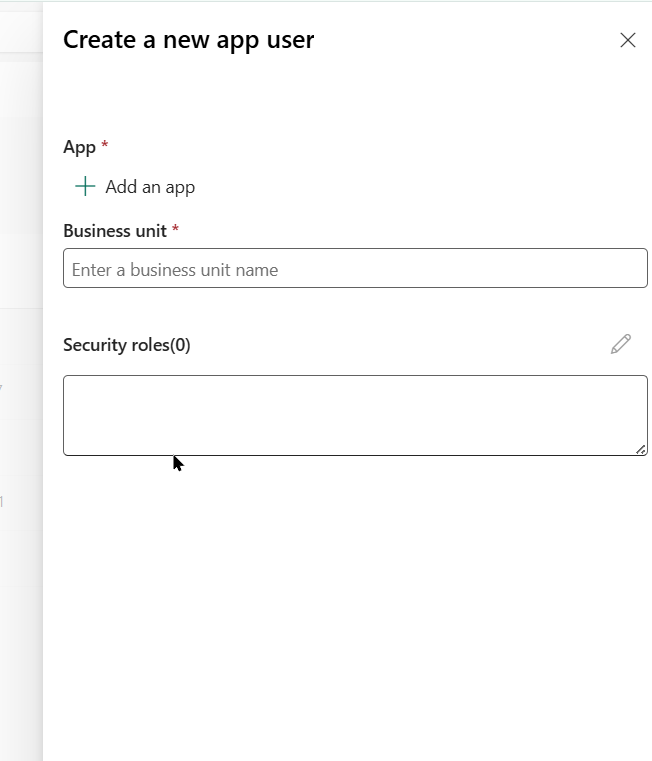This screenshot has width=652, height=761.
Task: Click the App field label
Action: click(79, 147)
